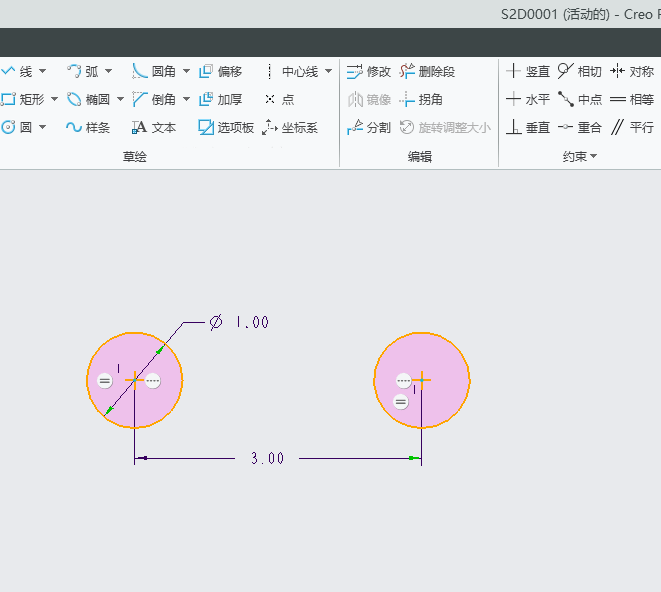Viewport: 661px width, 592px height.
Task: Select the Chamfer (倒角) tool
Action: 153,100
